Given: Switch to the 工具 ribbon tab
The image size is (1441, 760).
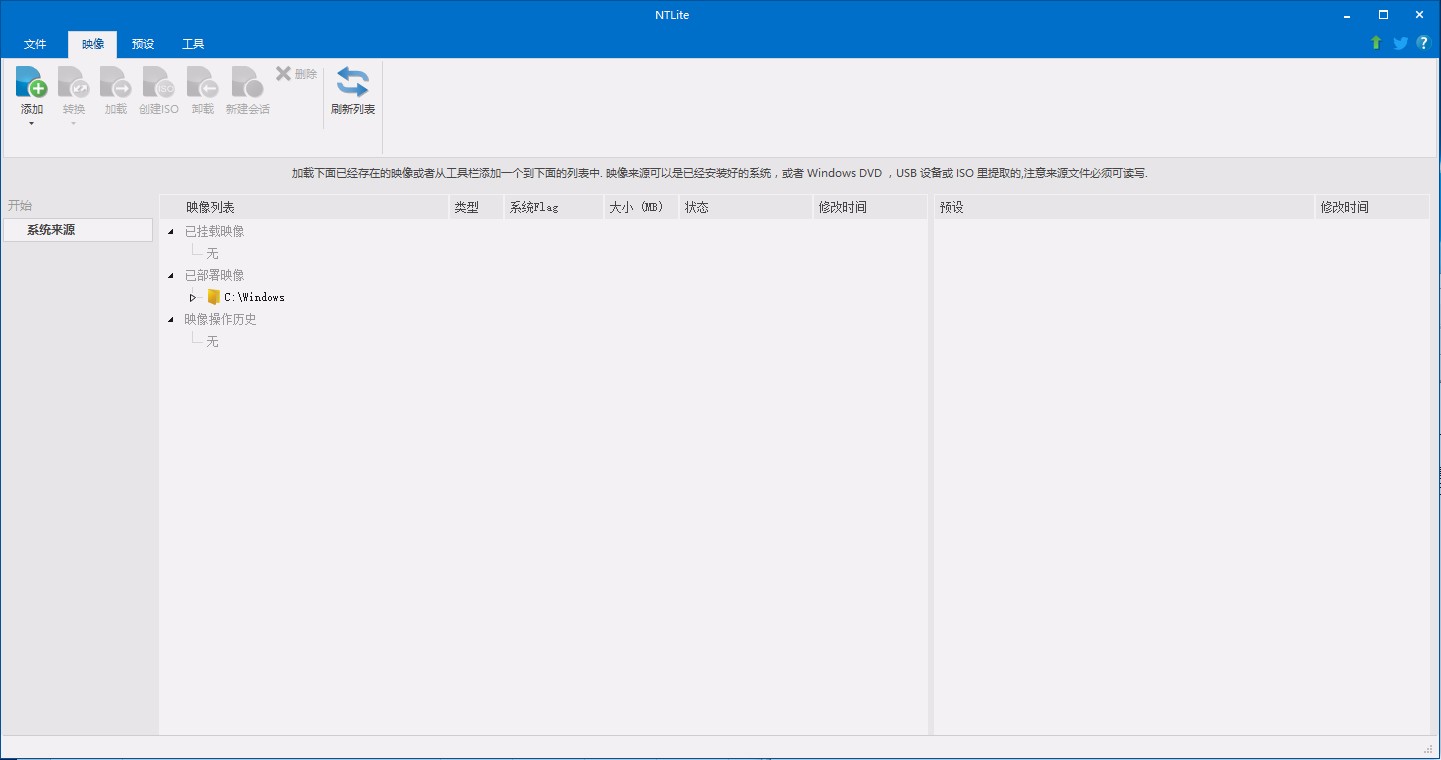Looking at the screenshot, I should (x=193, y=44).
